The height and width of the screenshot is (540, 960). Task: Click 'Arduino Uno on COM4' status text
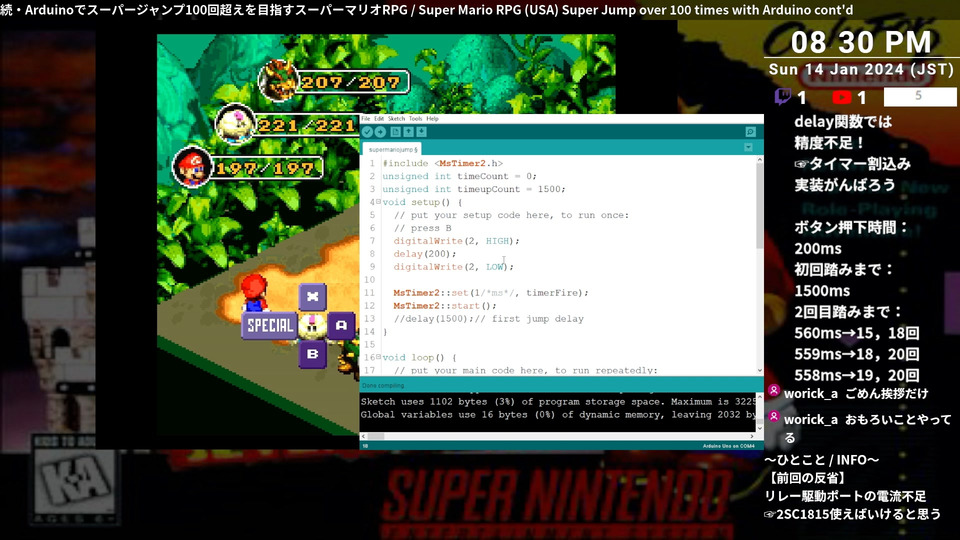[729, 446]
